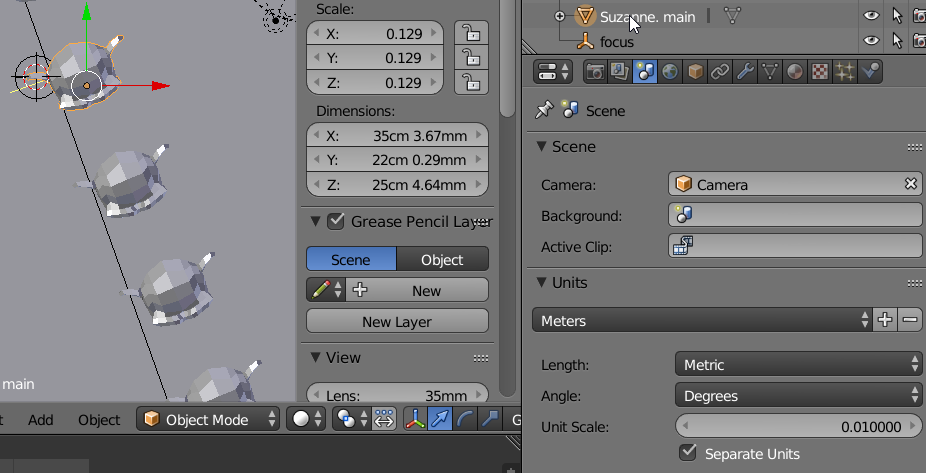Open the Texture properties tab (checker icon)
926x473 pixels.
(820, 72)
